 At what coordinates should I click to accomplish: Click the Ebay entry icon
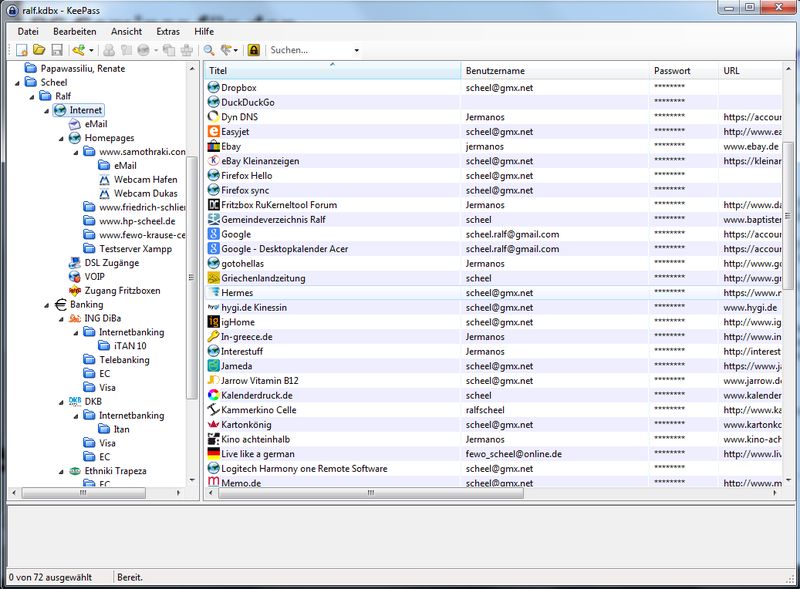(214, 146)
